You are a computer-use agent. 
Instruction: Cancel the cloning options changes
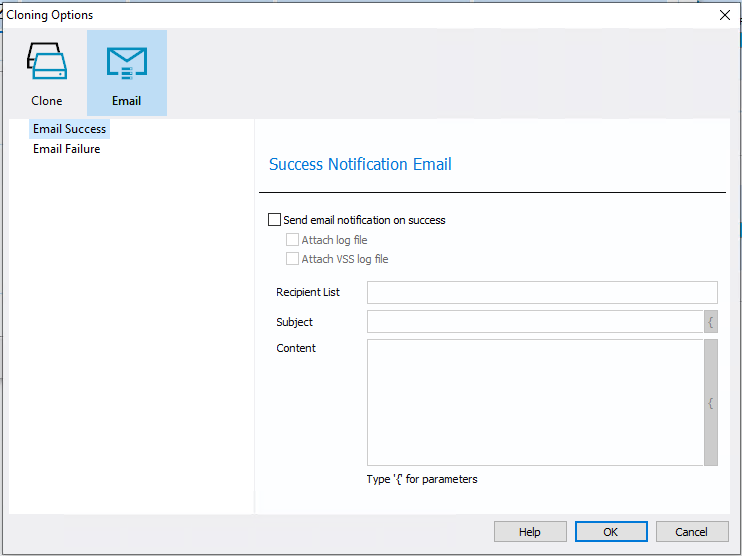691,532
